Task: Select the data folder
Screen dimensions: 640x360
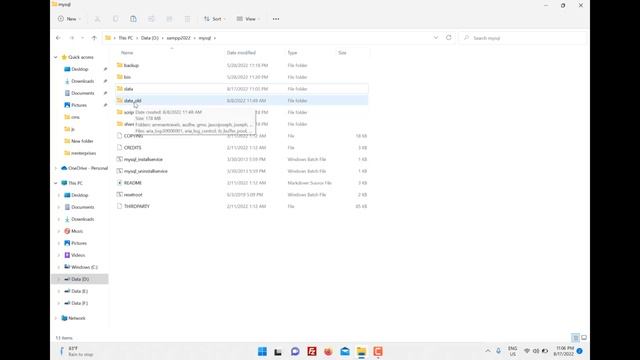Action: pos(242,89)
